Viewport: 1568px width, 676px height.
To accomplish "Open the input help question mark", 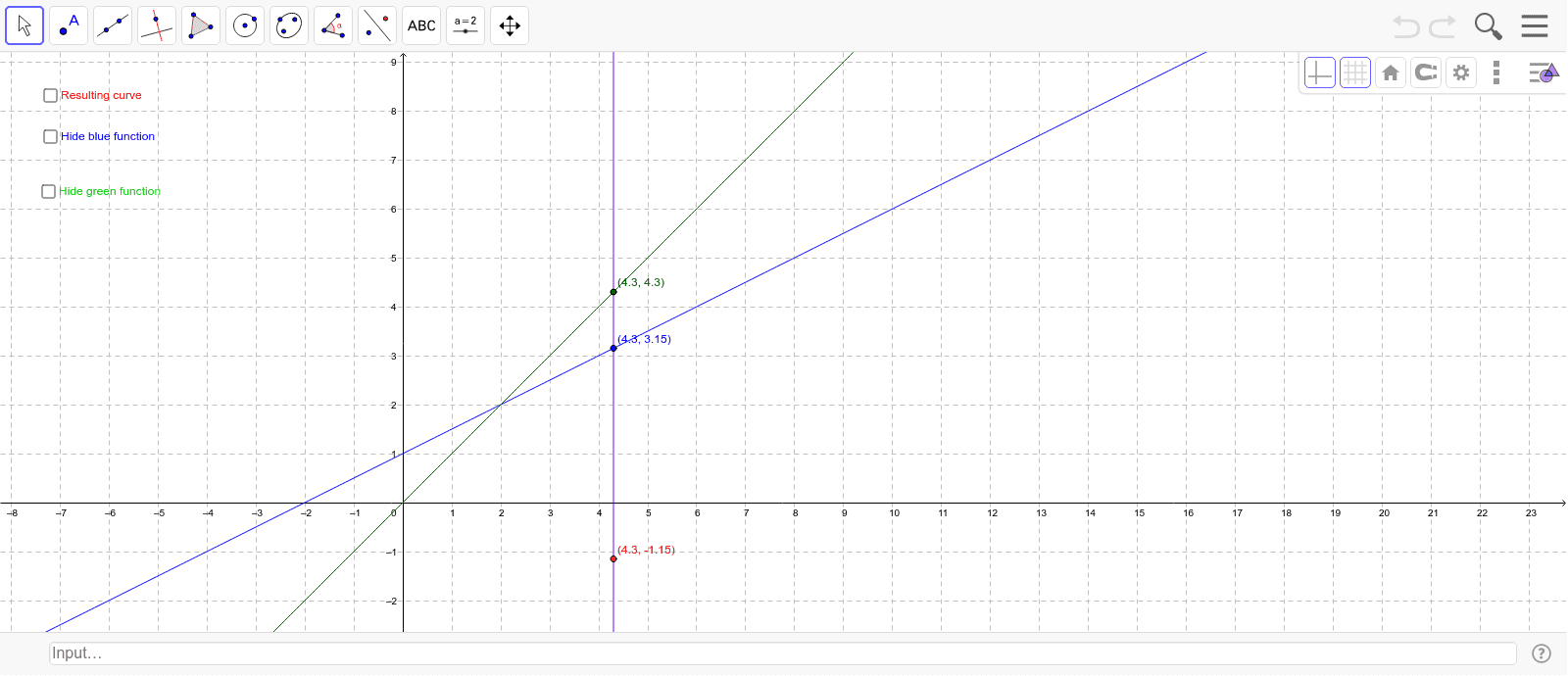I will (x=1542, y=653).
